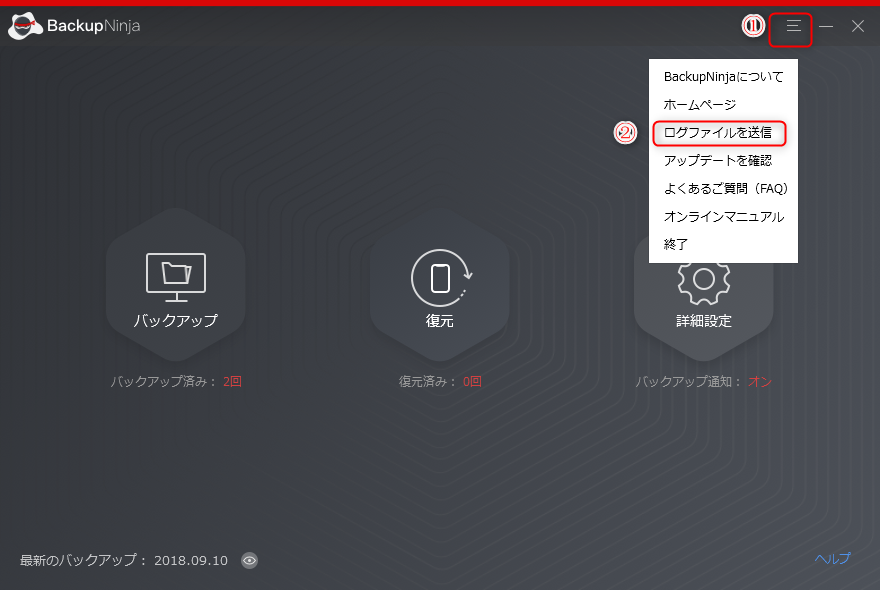This screenshot has width=880, height=590.
Task: Click the バックアップ済み text
Action: pyautogui.click(x=163, y=382)
